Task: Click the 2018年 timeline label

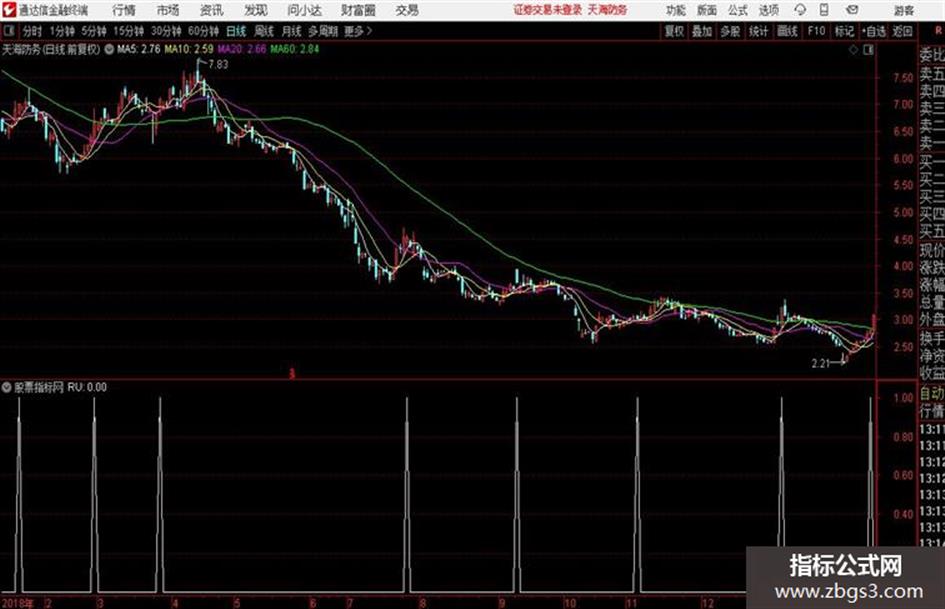Action: pyautogui.click(x=17, y=603)
